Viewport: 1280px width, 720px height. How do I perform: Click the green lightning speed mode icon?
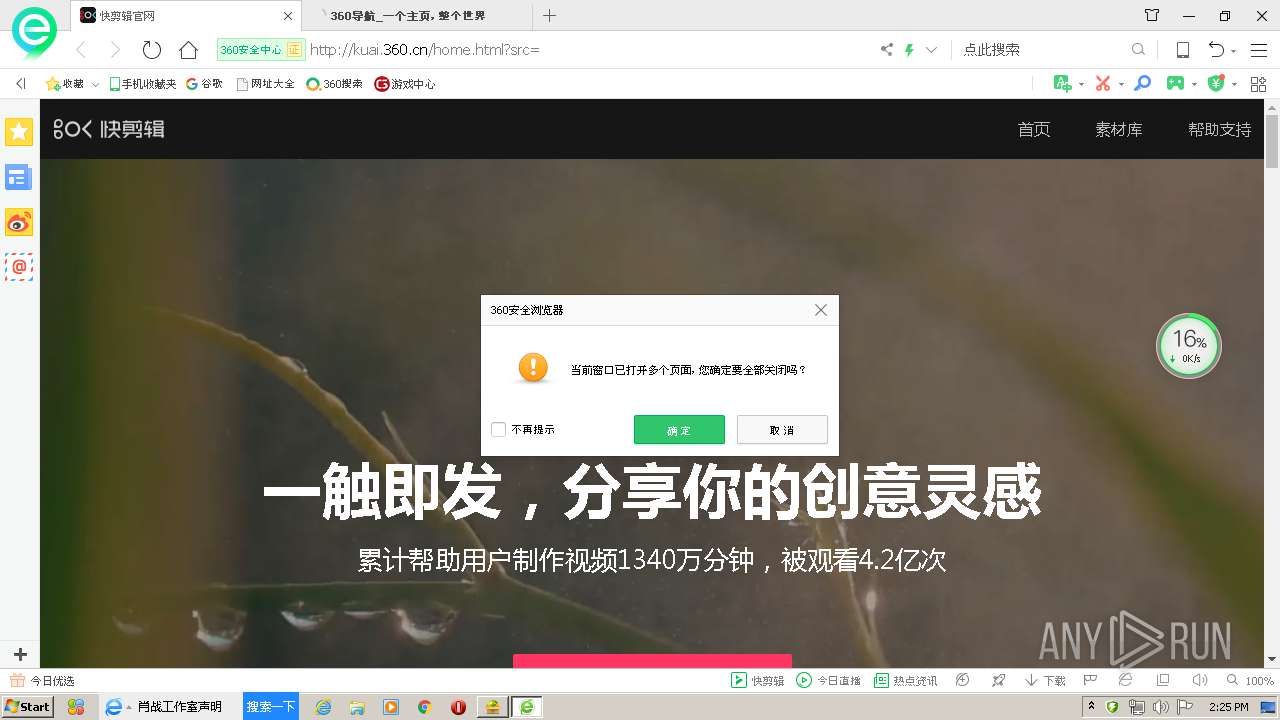909,49
